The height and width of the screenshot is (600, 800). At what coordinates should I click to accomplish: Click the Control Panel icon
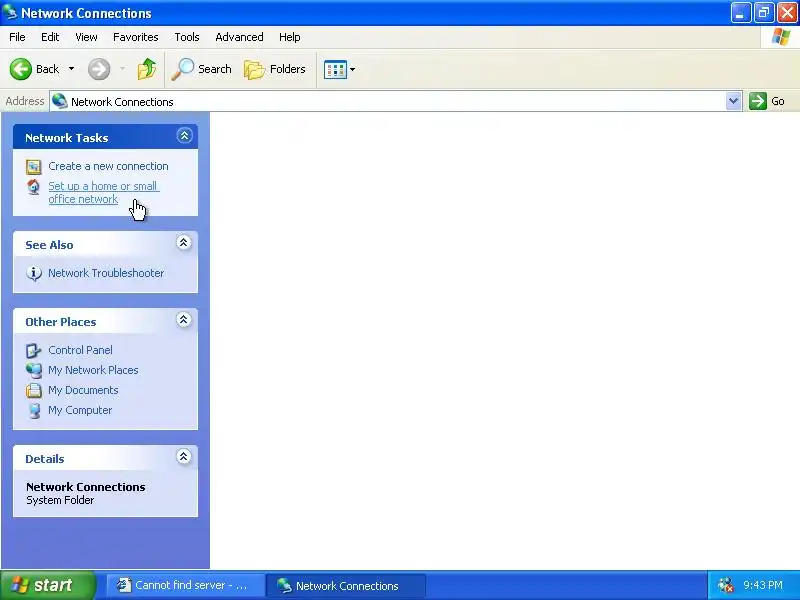click(x=34, y=351)
